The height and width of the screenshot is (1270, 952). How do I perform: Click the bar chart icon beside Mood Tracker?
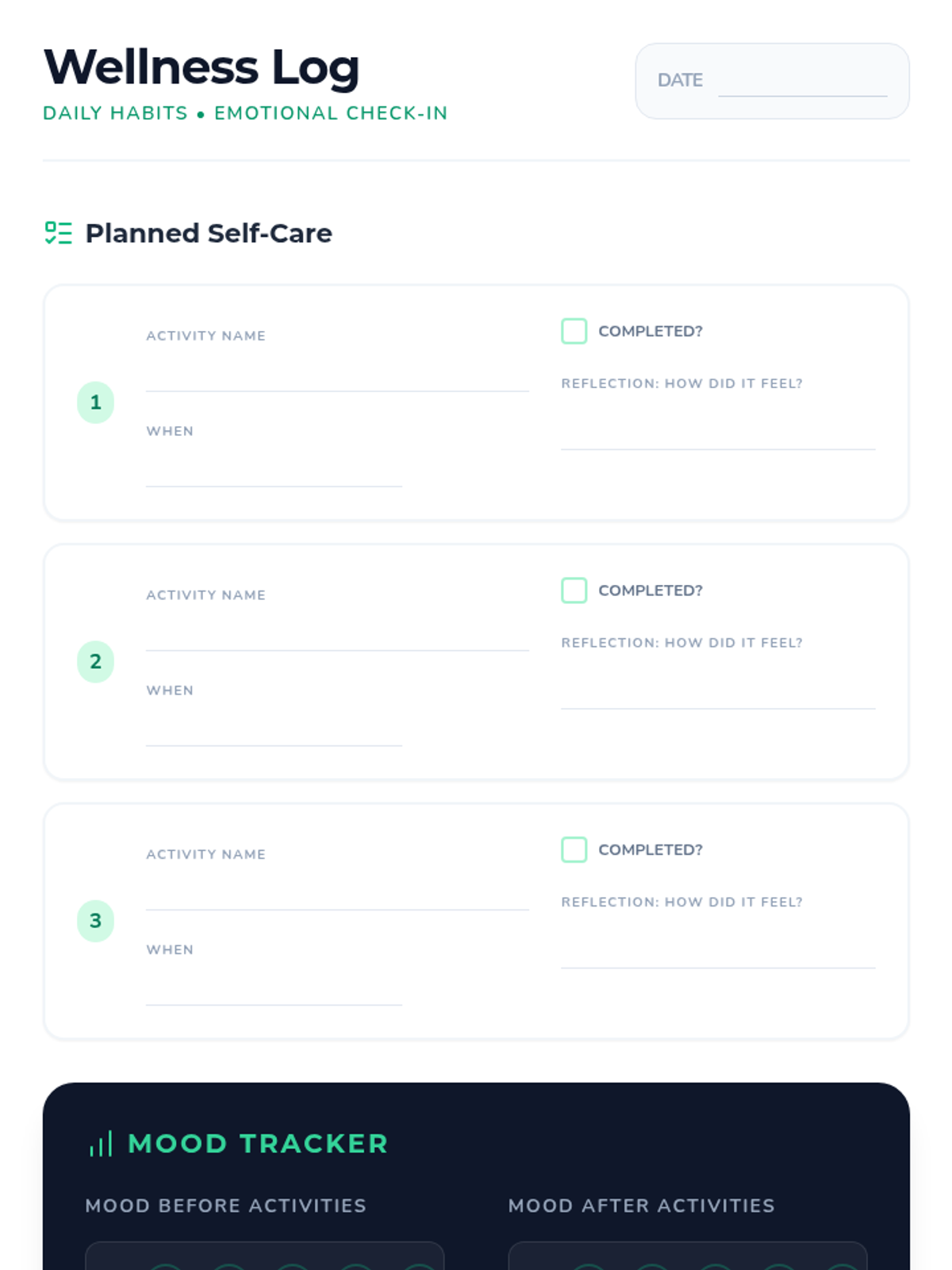(100, 1143)
